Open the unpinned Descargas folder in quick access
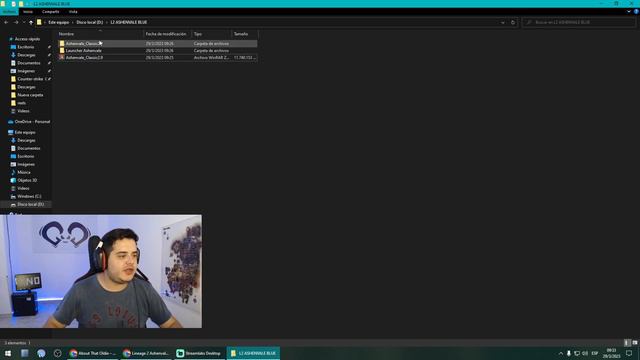 click(26, 87)
